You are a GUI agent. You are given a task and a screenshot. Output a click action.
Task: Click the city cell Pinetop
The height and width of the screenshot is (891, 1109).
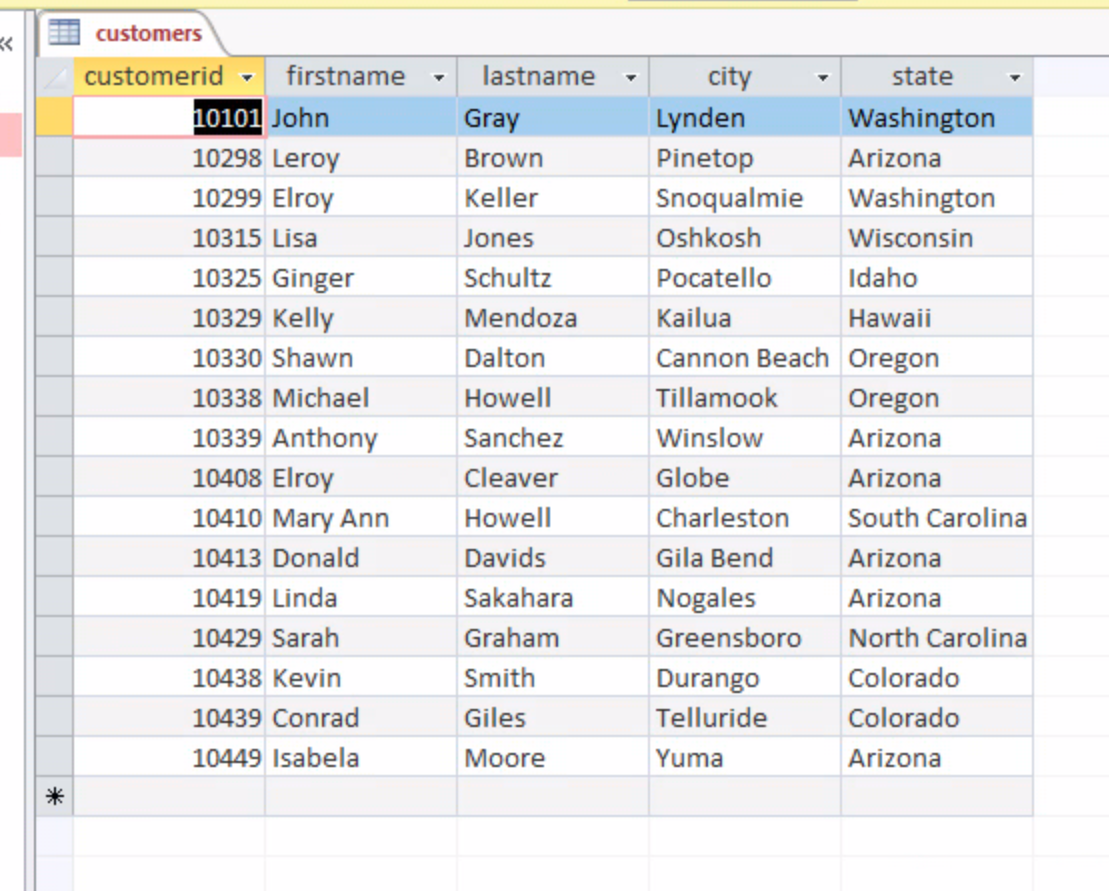tap(745, 157)
